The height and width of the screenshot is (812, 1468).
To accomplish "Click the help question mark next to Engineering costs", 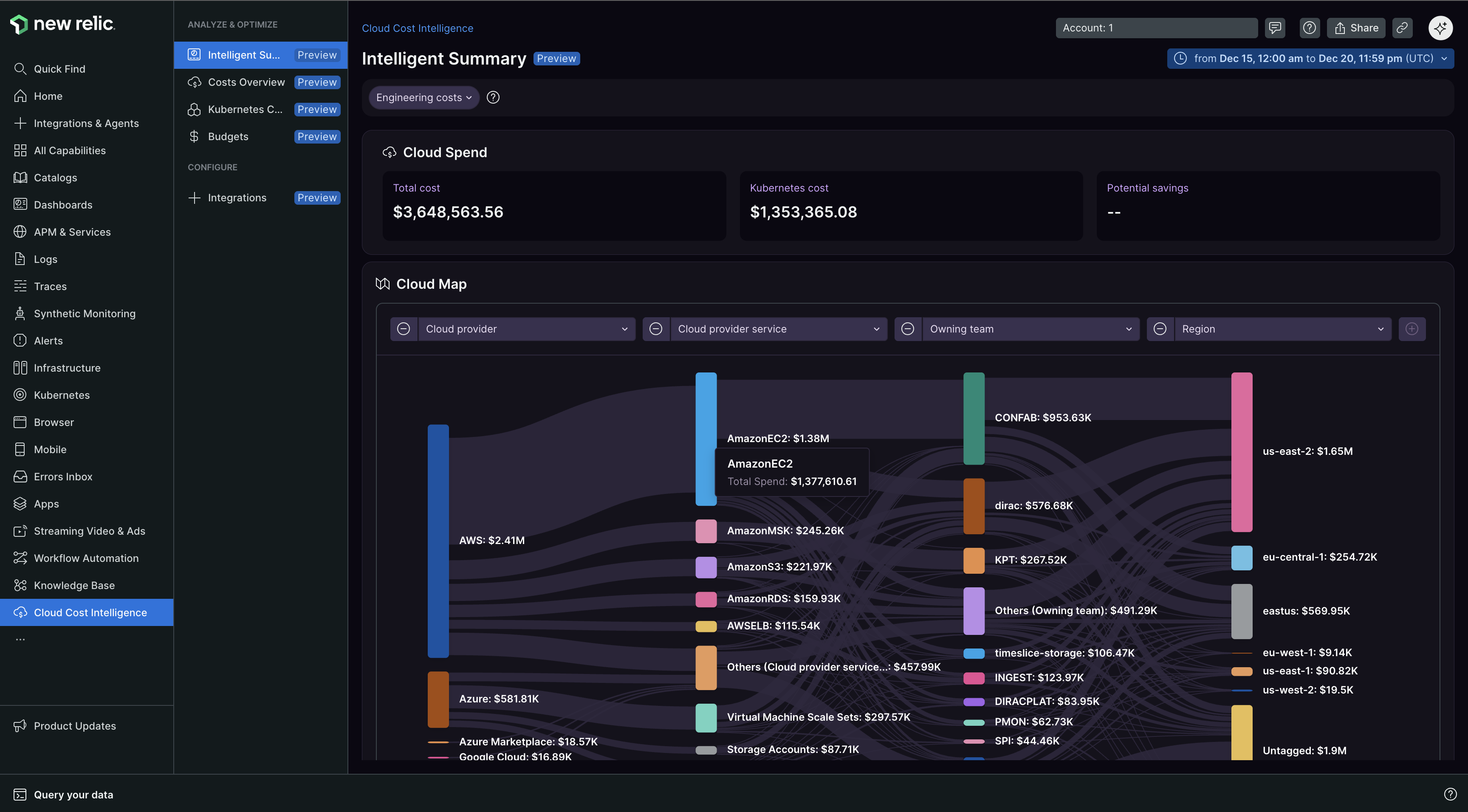I will tap(492, 97).
